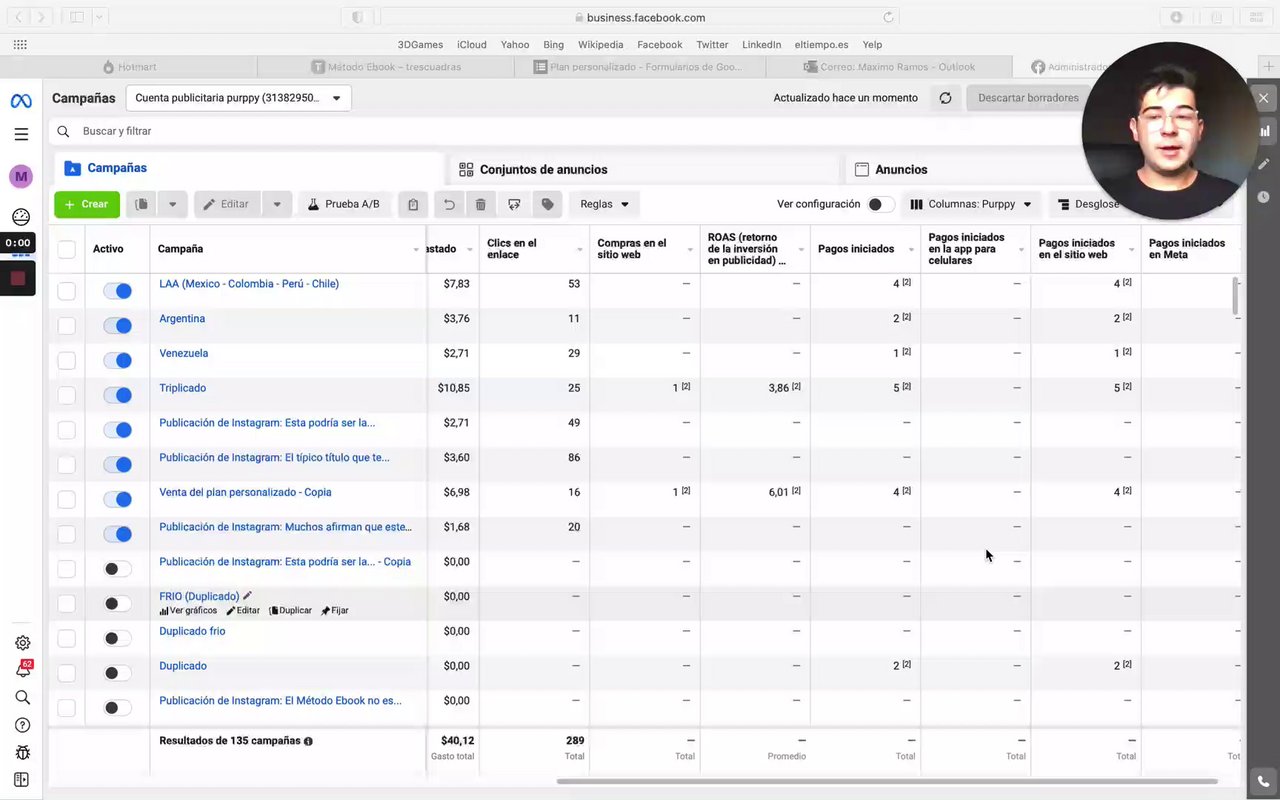Viewport: 1280px width, 800px height.
Task: Tick the select-all checkbox in table header
Action: click(66, 249)
